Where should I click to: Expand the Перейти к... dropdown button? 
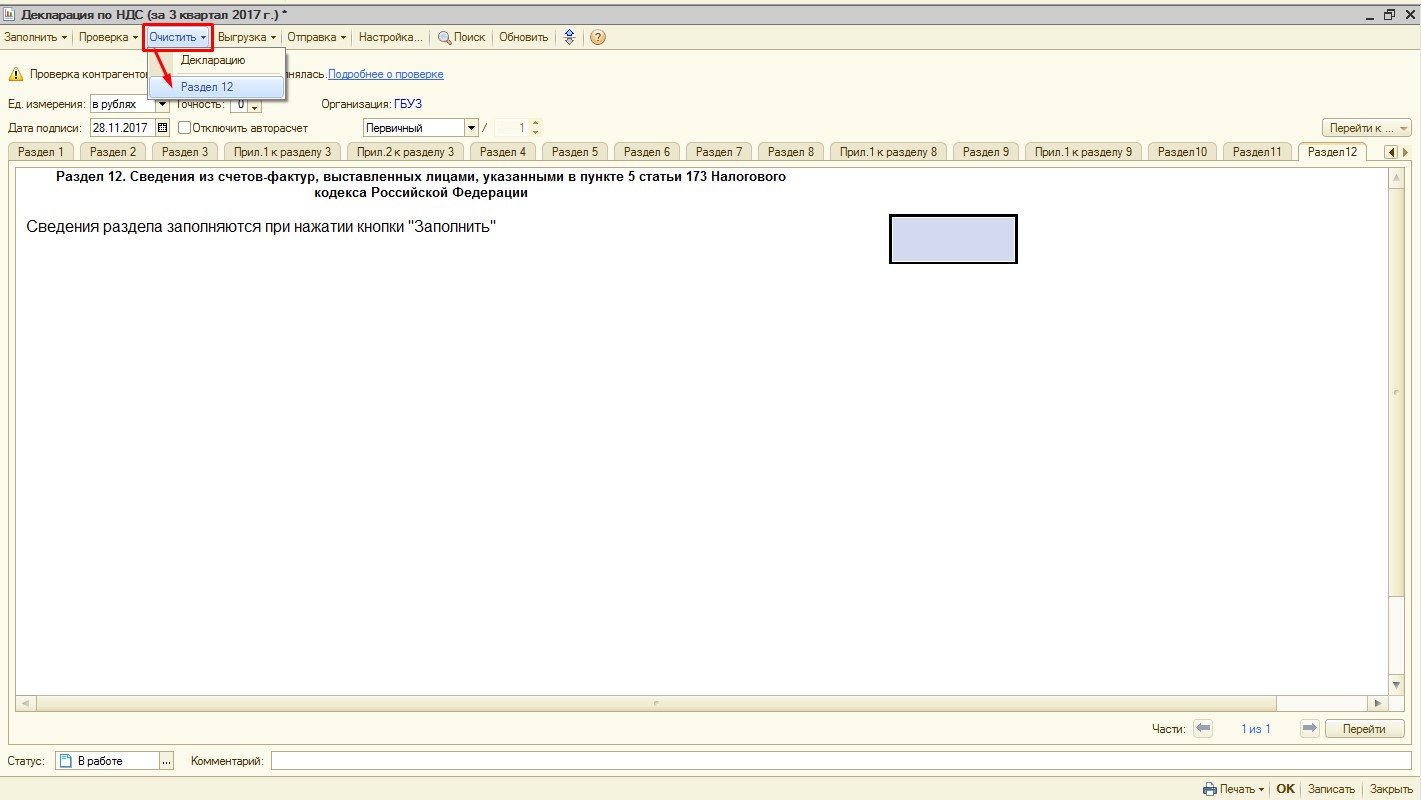coord(1367,128)
